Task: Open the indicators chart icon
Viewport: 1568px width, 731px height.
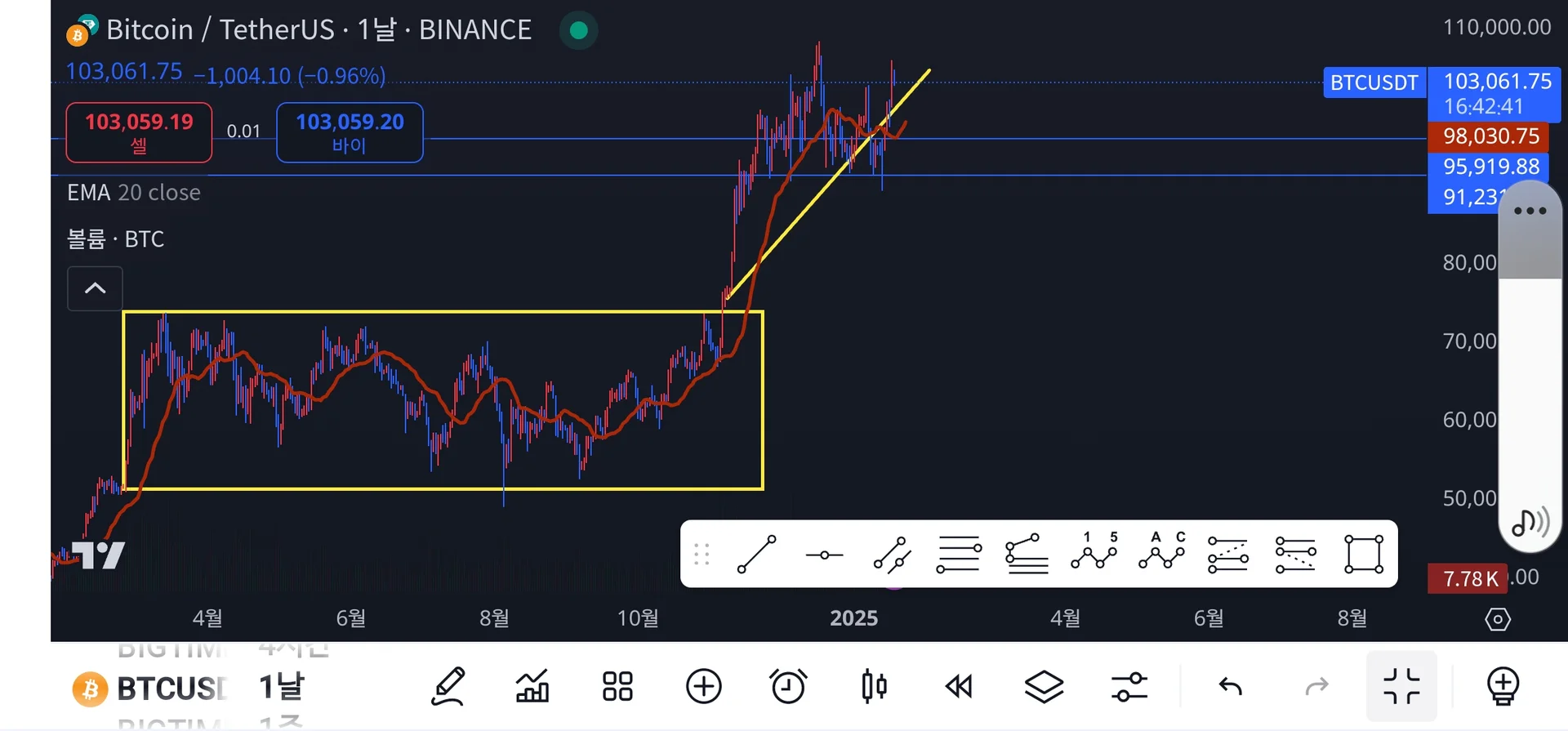Action: (x=532, y=686)
